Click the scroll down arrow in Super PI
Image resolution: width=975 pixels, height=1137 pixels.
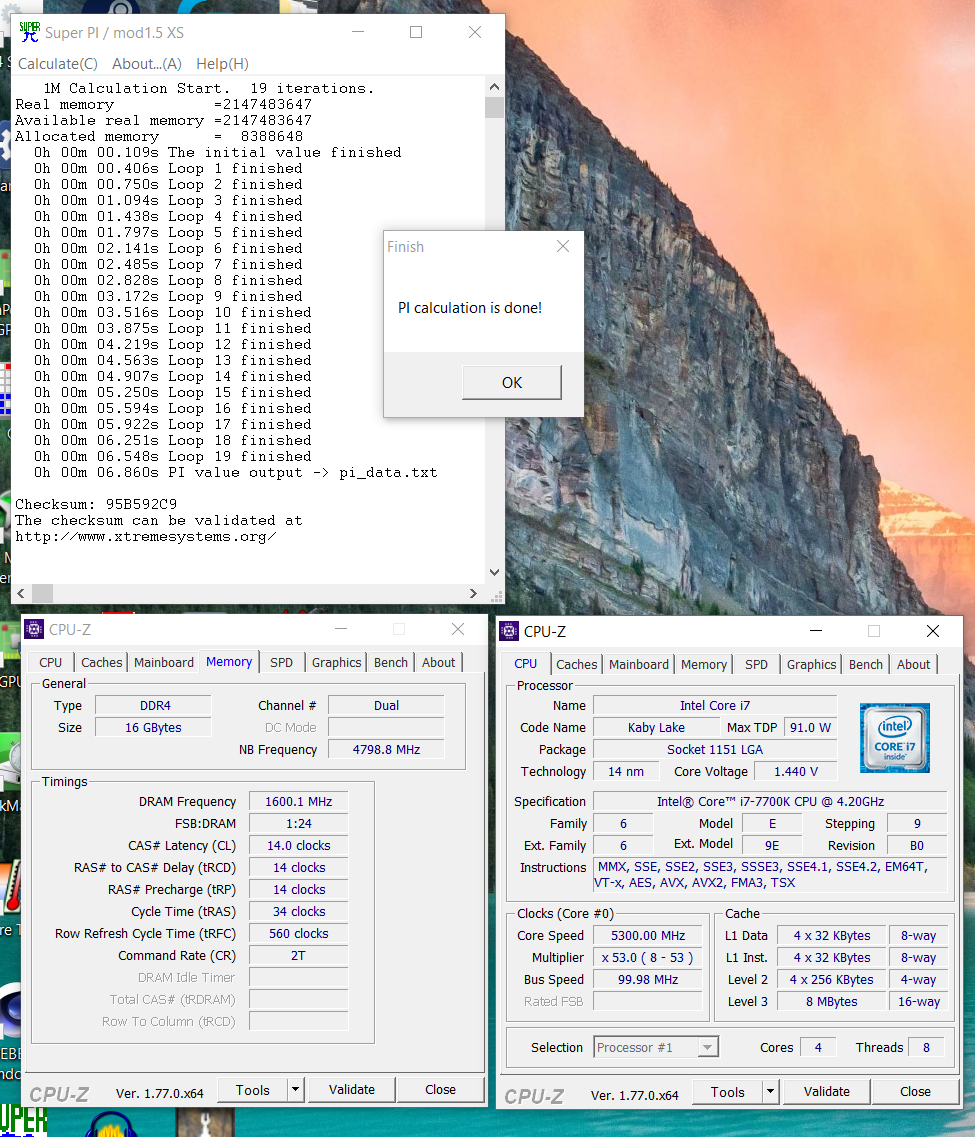(x=494, y=572)
